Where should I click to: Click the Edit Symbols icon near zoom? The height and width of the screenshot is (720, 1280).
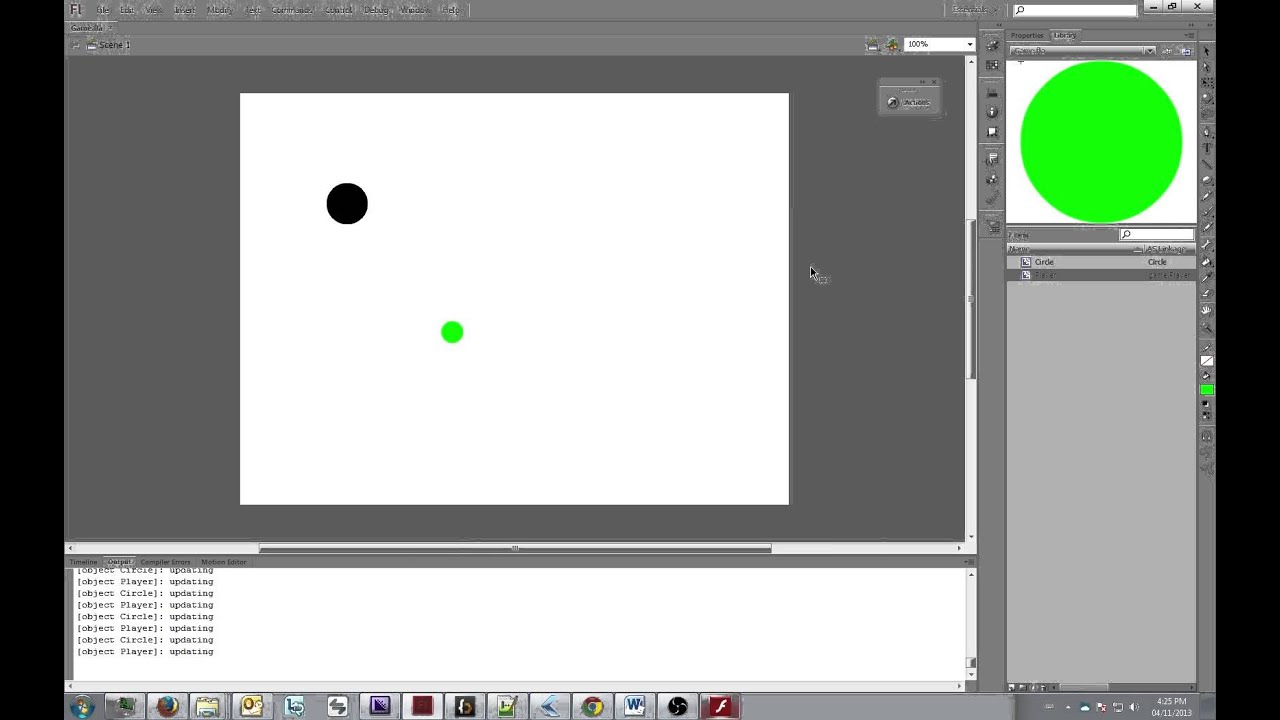[x=892, y=44]
